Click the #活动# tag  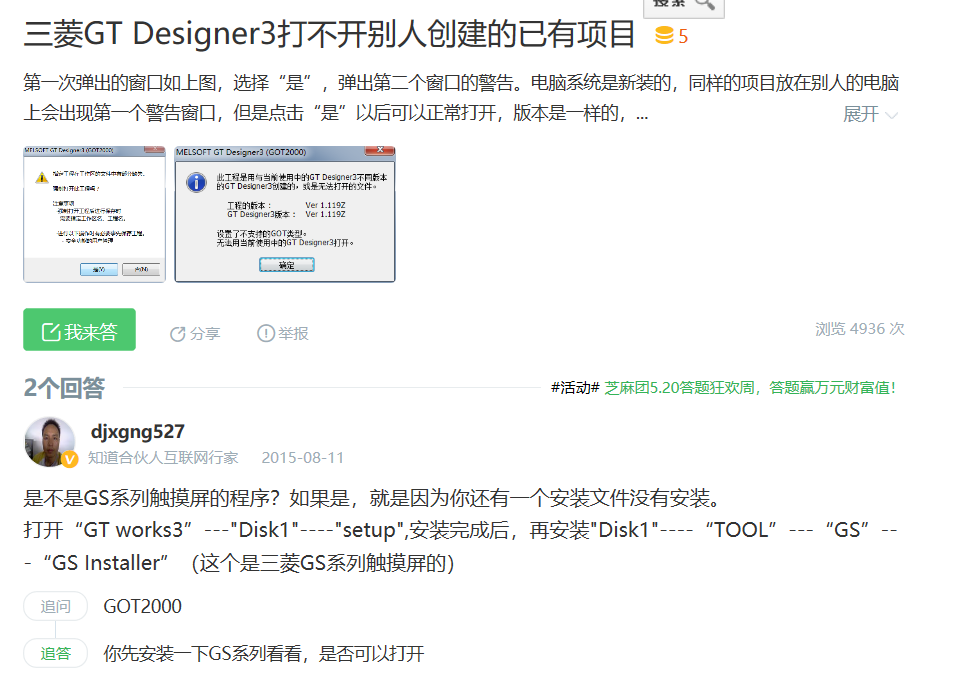575,387
